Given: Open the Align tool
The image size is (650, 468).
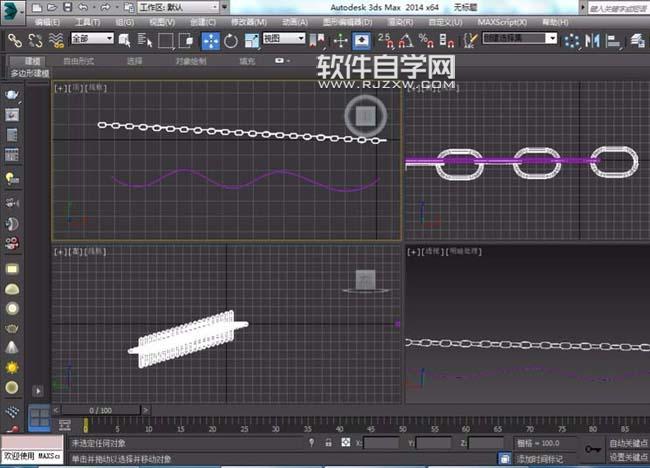Looking at the screenshot, I should click(613, 41).
